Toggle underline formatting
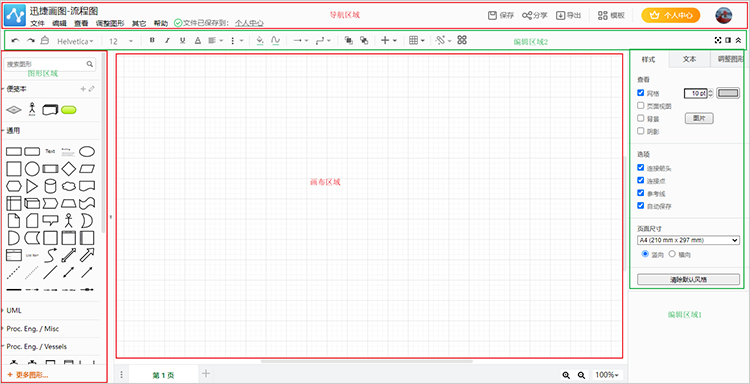The width and height of the screenshot is (750, 384). click(x=182, y=41)
